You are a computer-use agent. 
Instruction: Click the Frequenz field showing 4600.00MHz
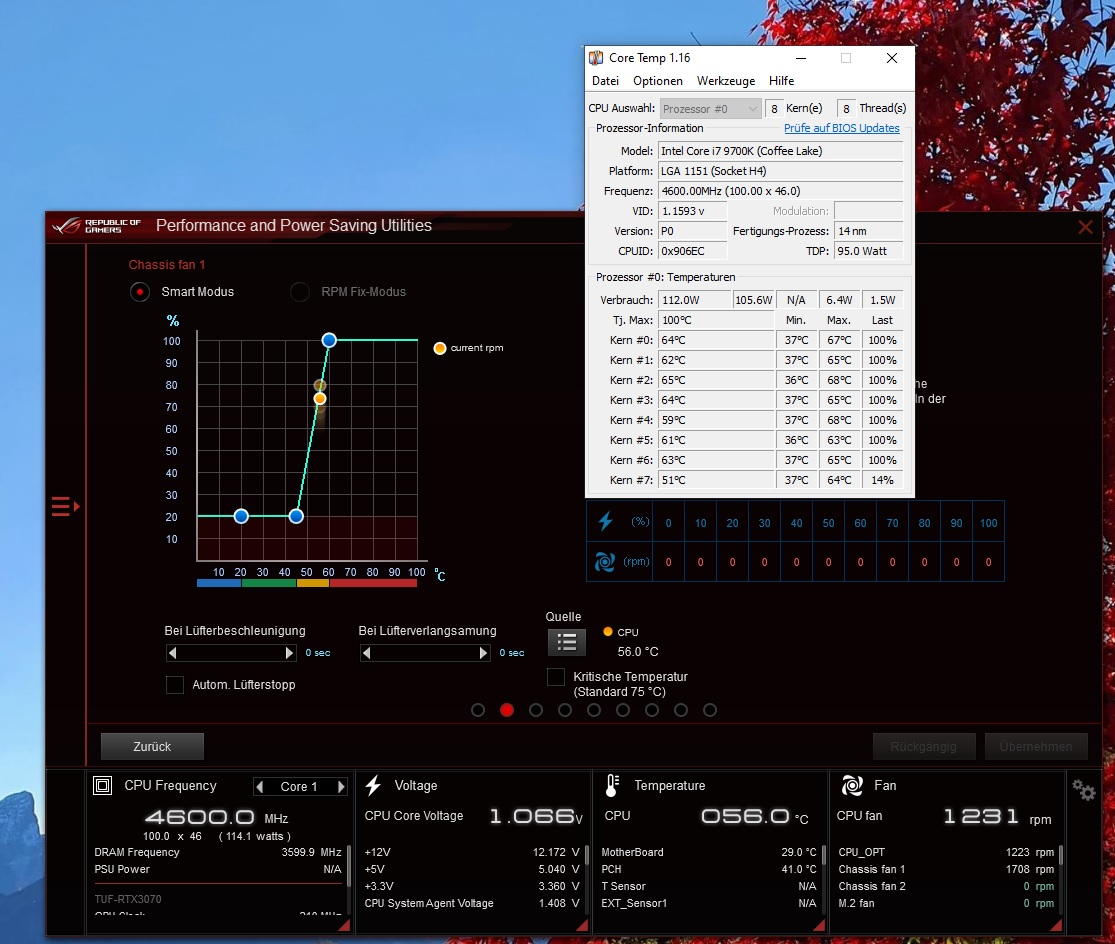coord(781,191)
